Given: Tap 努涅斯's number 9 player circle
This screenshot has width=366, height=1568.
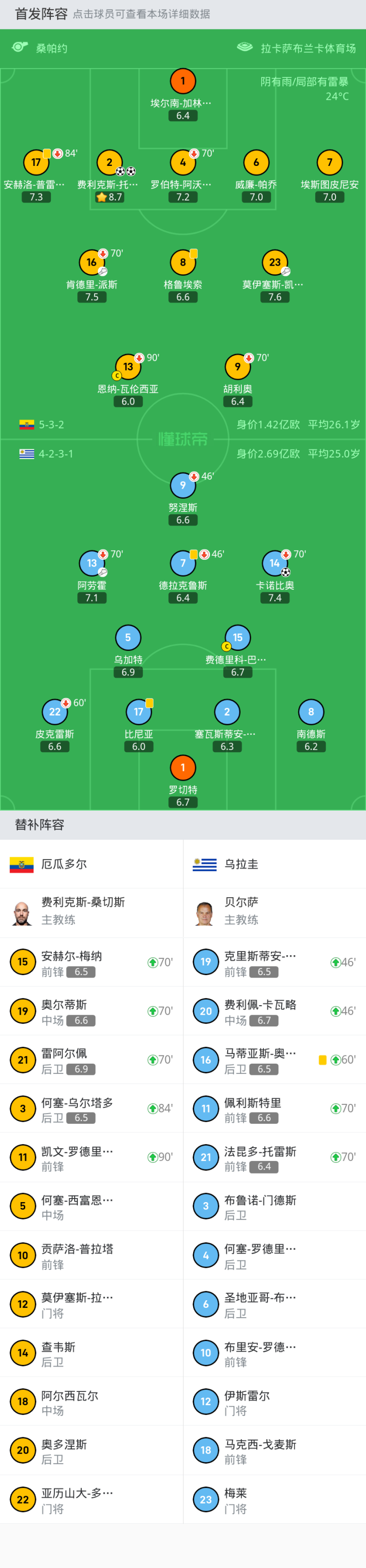Looking at the screenshot, I should pyautogui.click(x=183, y=485).
